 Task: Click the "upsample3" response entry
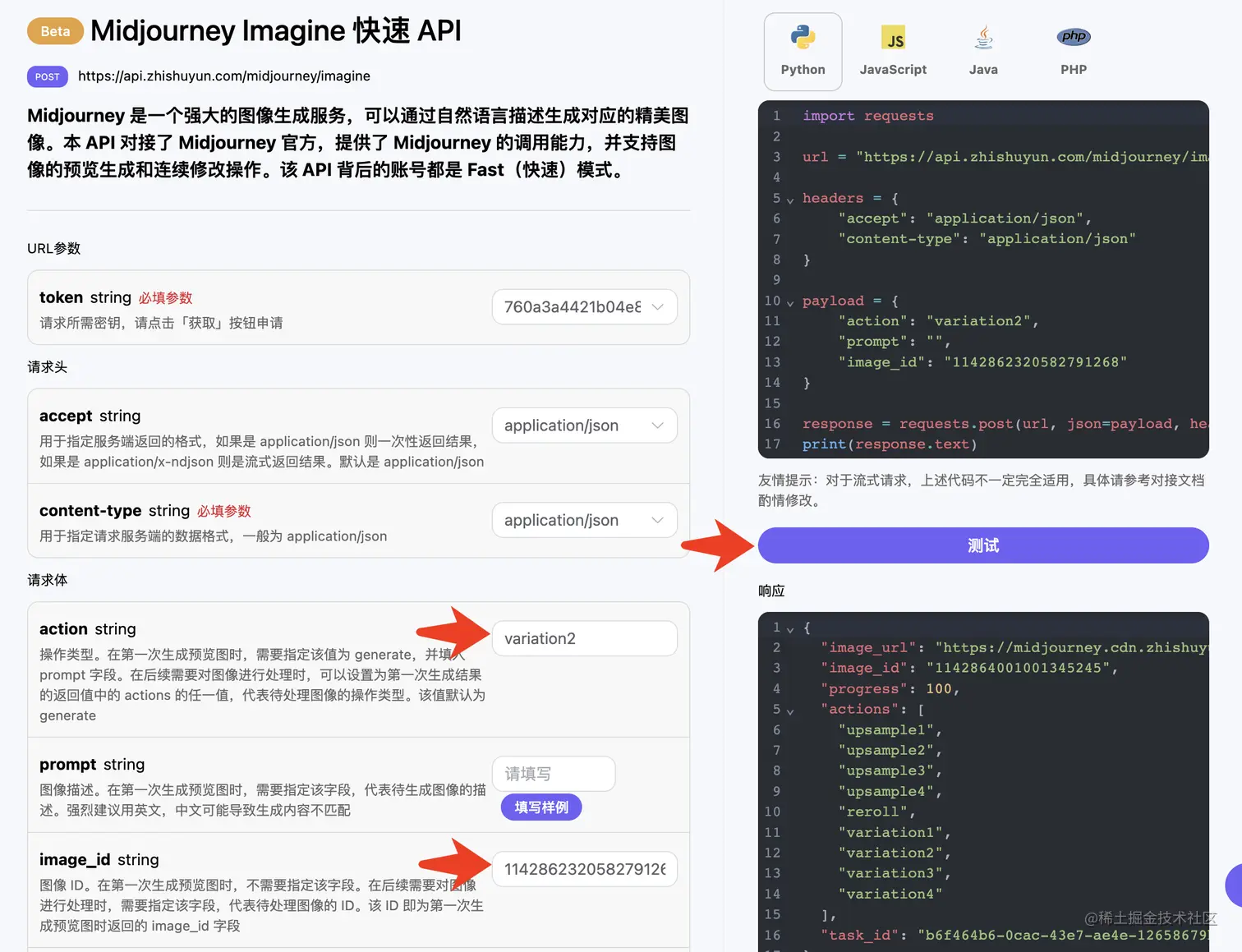[890, 770]
